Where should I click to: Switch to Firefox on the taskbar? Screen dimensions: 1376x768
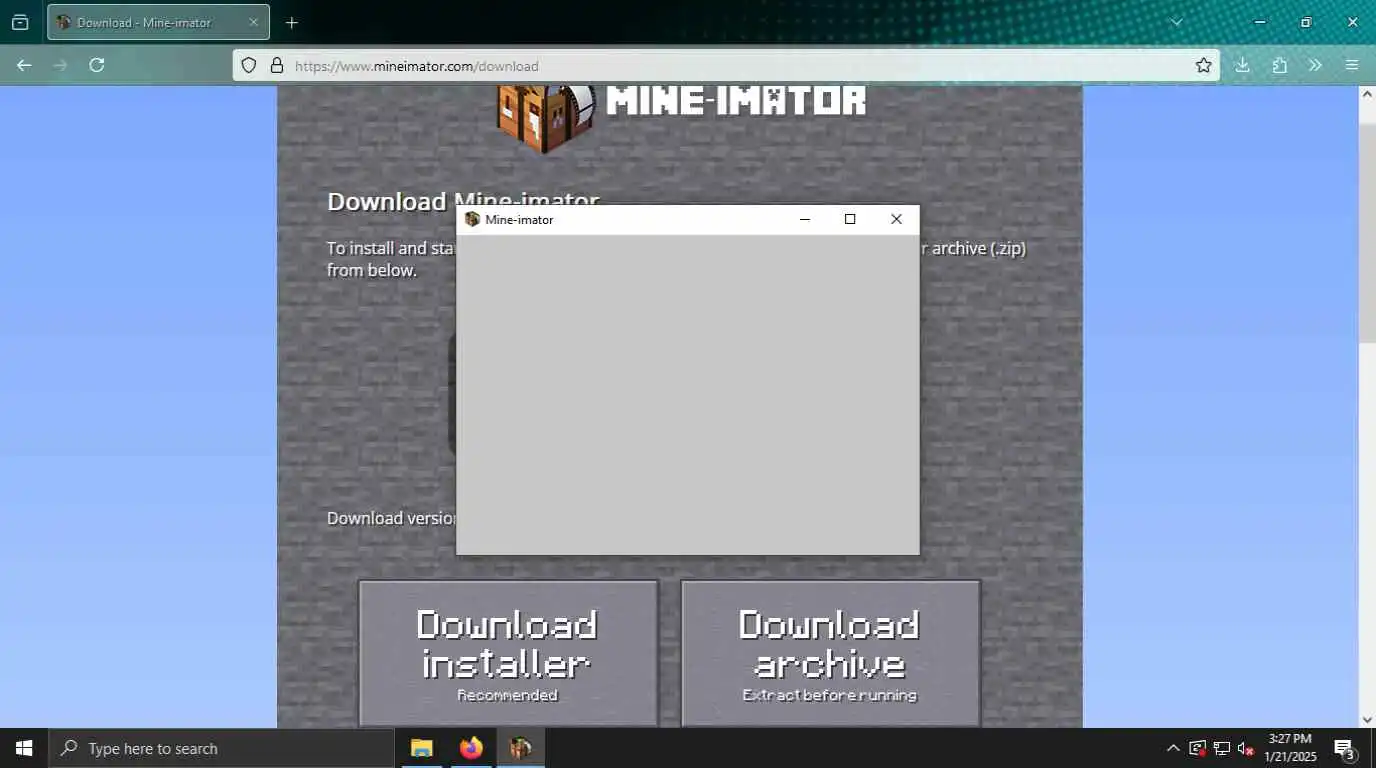click(471, 748)
